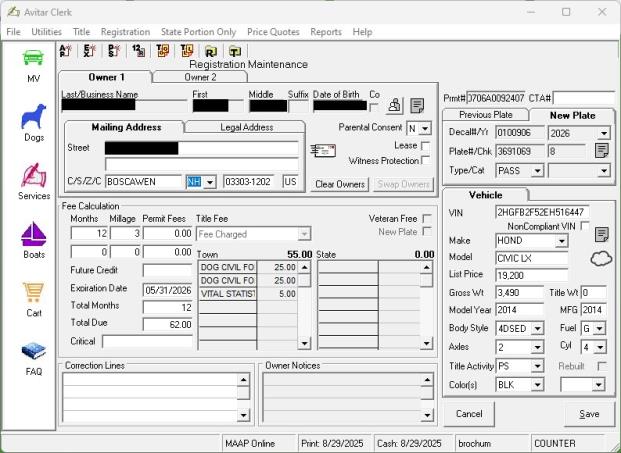Viewport: 621px width, 453px height.
Task: Open the state NH dropdown
Action: click(210, 182)
